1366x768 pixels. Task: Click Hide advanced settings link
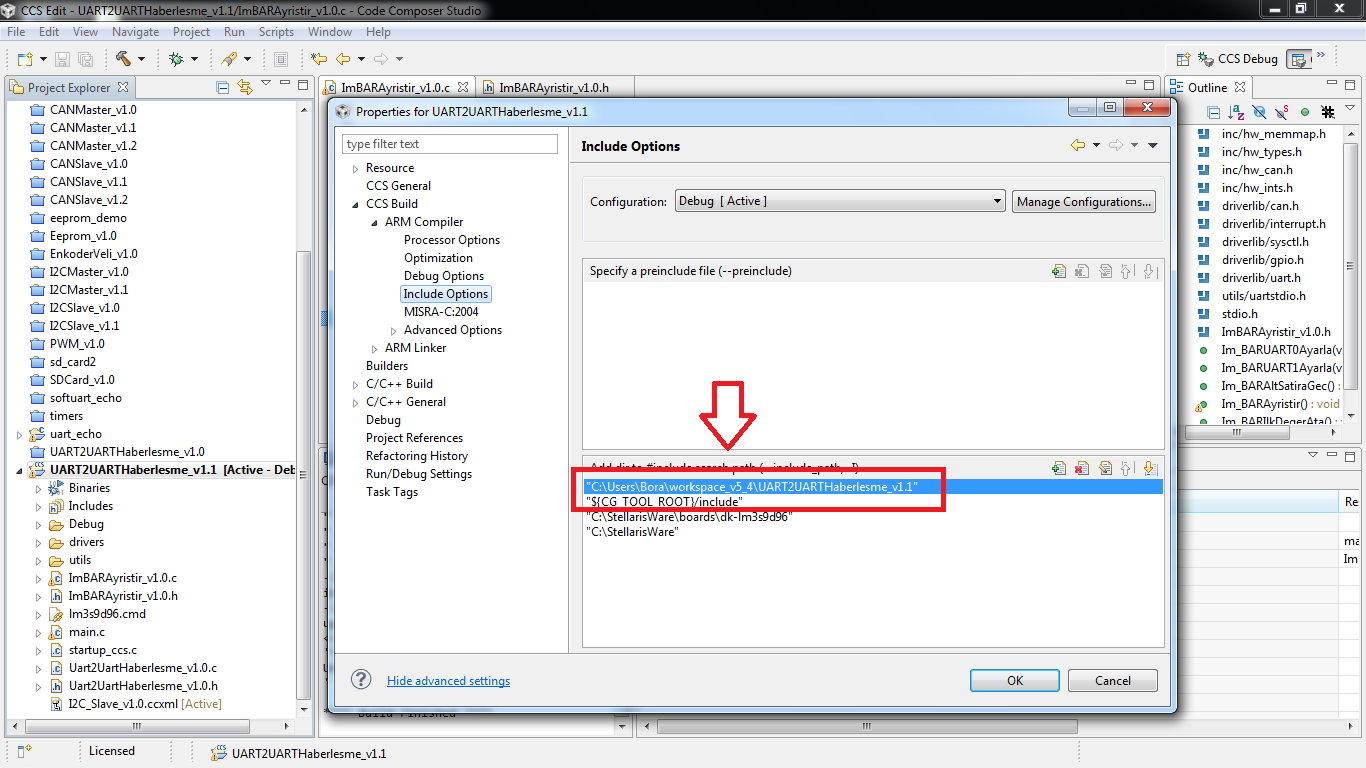pyautogui.click(x=448, y=681)
